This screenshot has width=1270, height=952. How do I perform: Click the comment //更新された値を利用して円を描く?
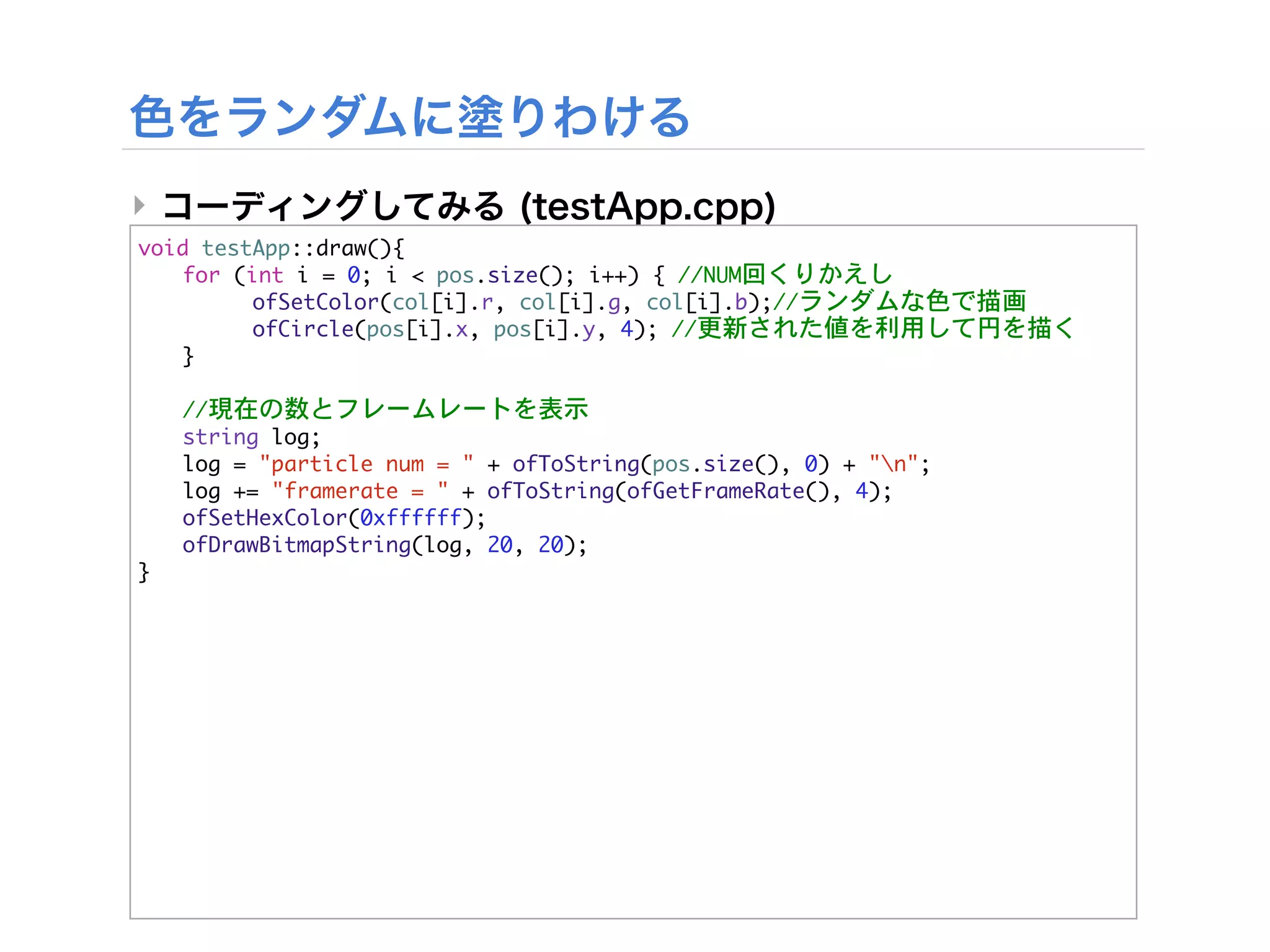click(873, 328)
